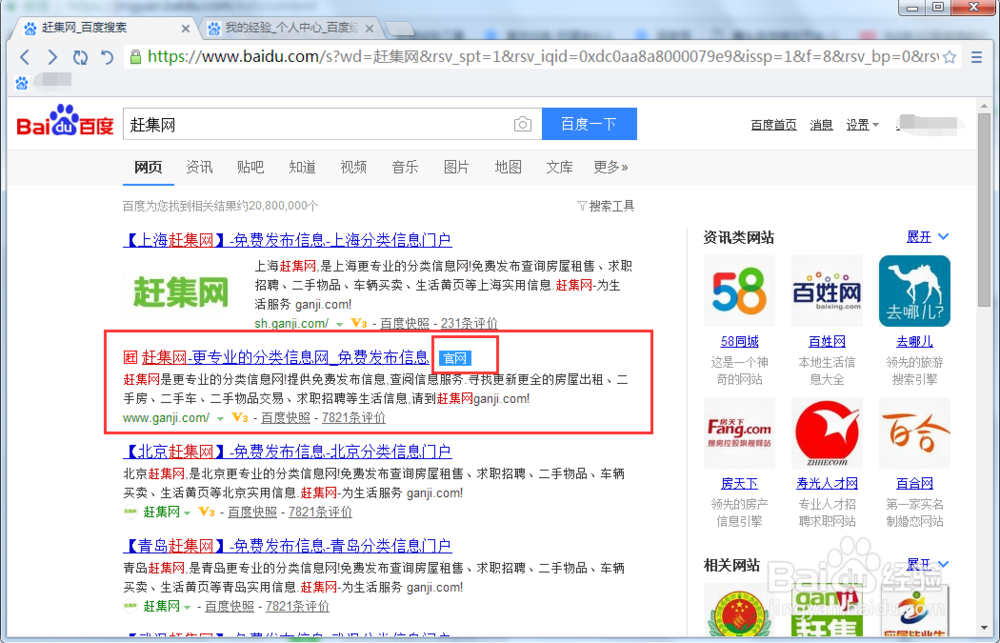Viewport: 1000px width, 643px height.
Task: Click V3 credit badge next to sh.ganji.com
Action: (359, 323)
